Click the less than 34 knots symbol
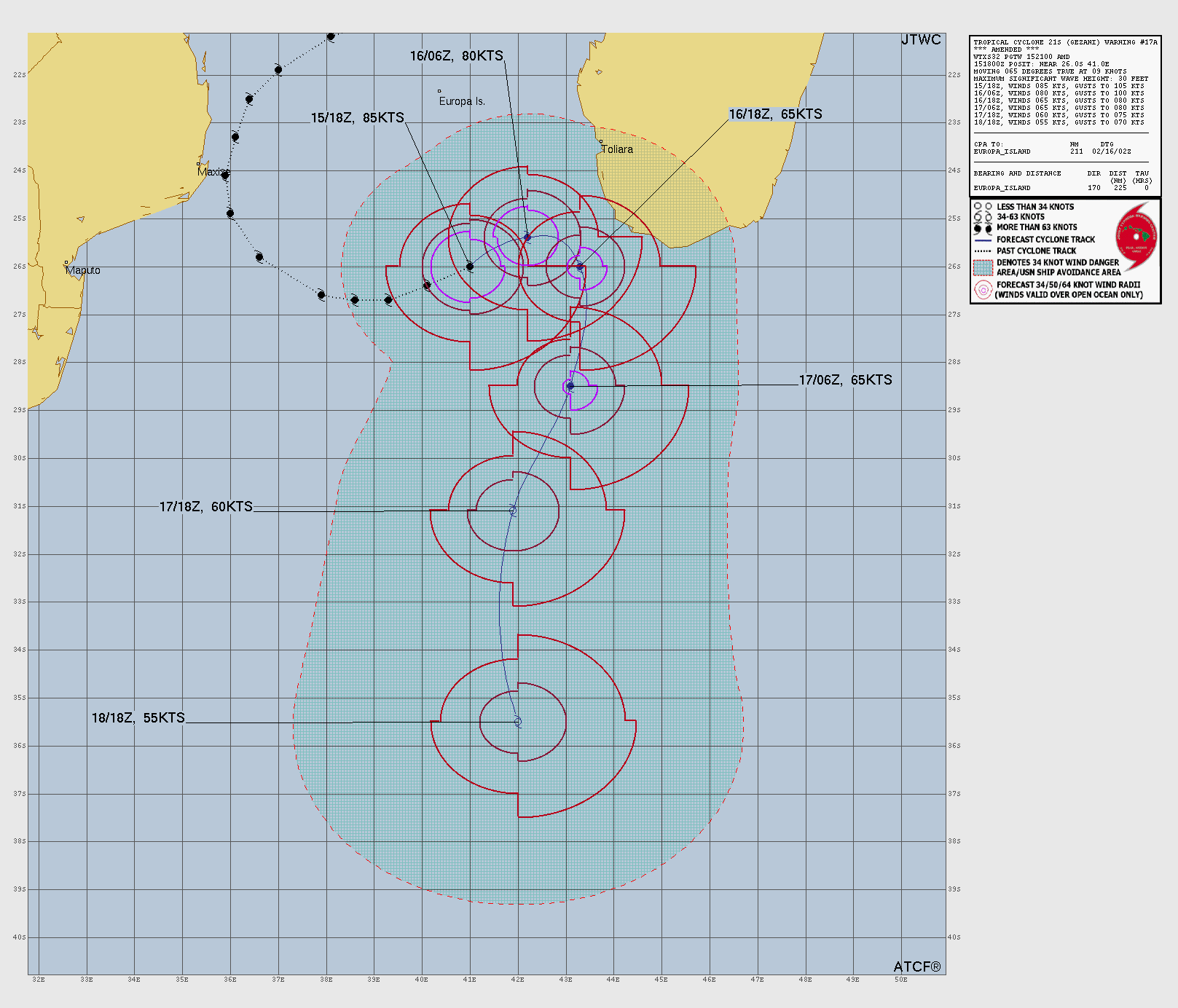The height and width of the screenshot is (1008, 1178). [983, 207]
